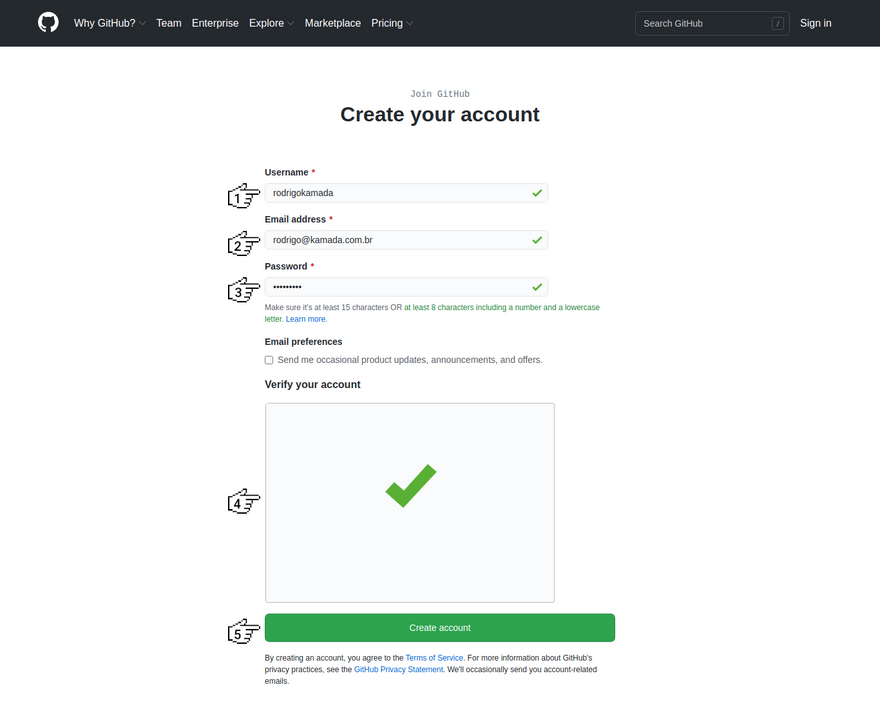Click the slash shortcut icon in search

777,23
